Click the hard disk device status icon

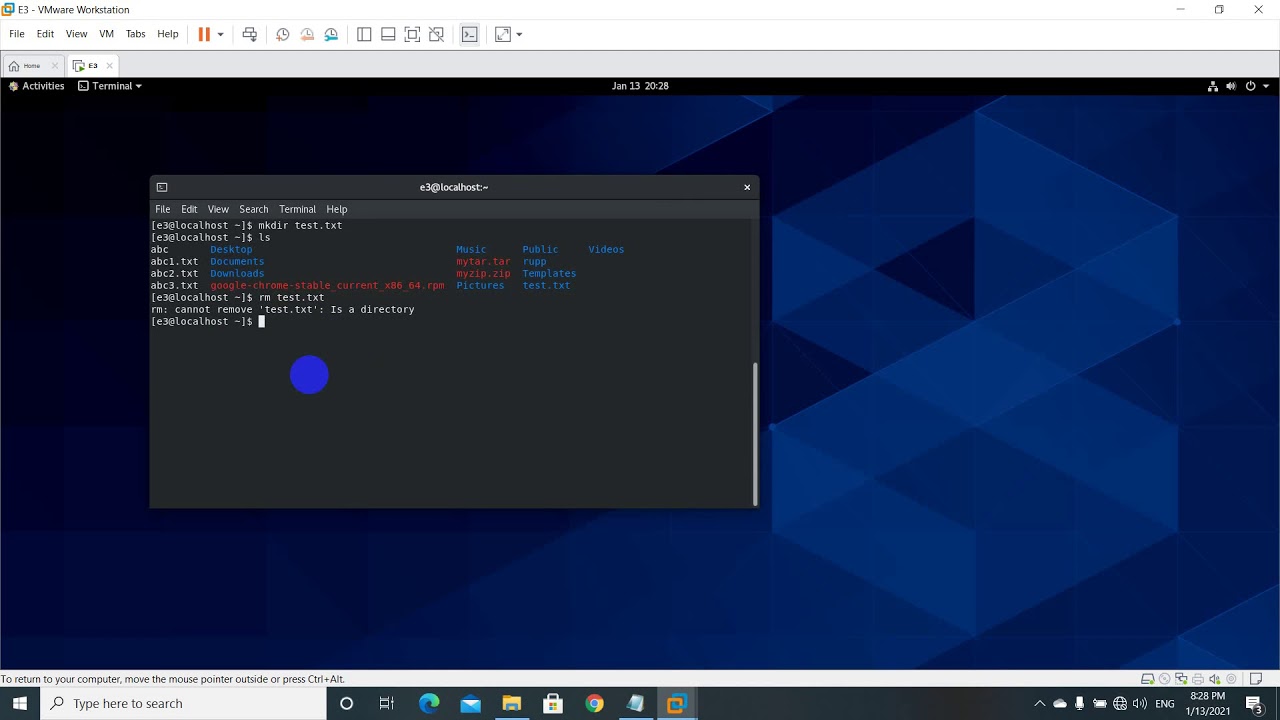1149,679
